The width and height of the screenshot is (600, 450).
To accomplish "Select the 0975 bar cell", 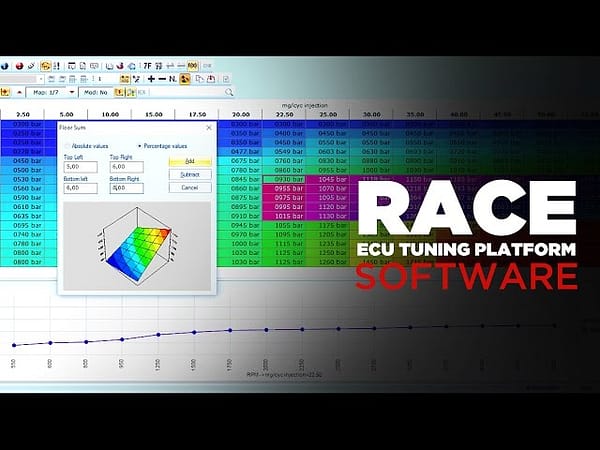I will [x=284, y=197].
